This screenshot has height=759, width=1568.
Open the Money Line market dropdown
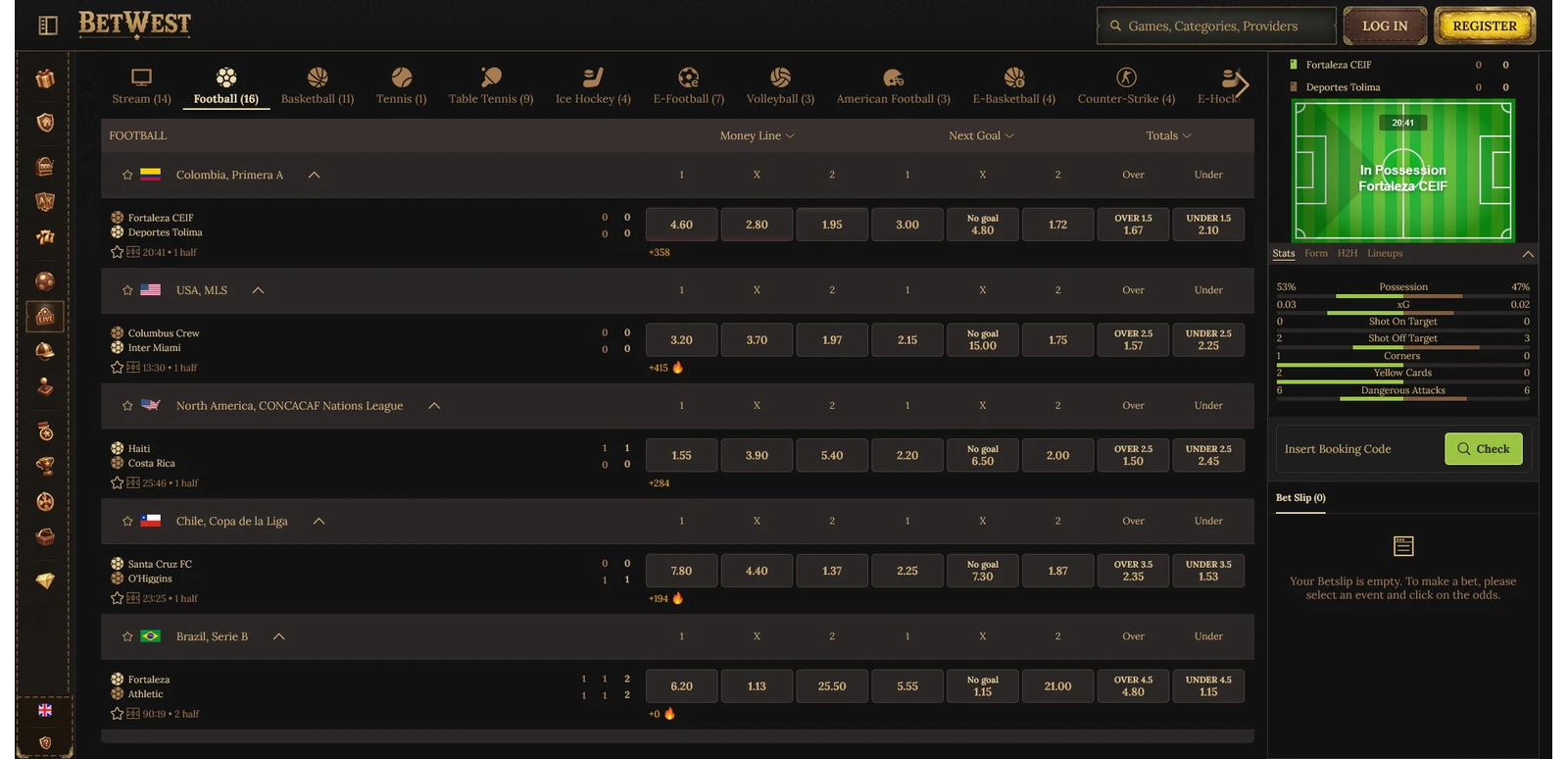tap(757, 135)
